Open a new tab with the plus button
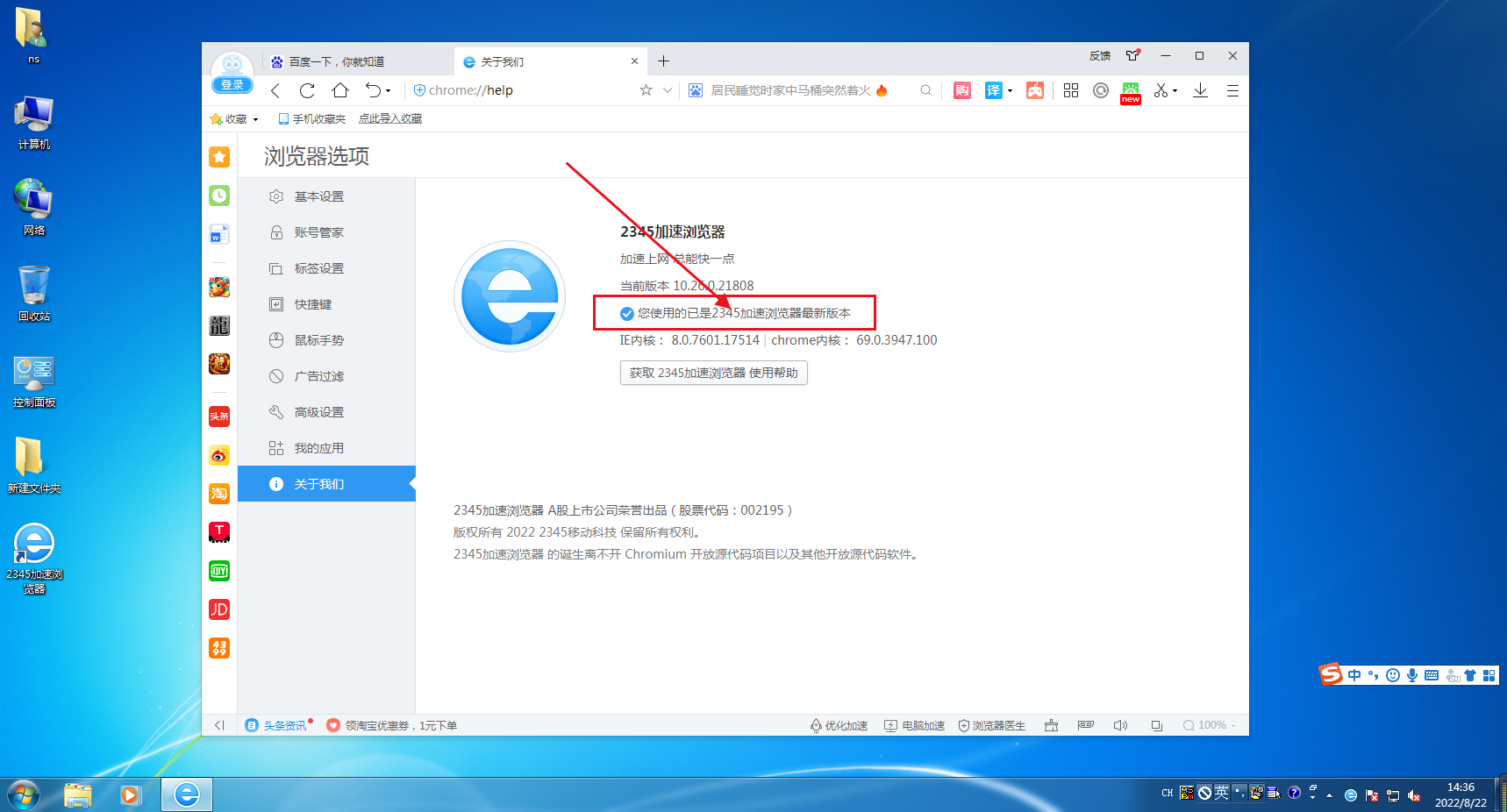The image size is (1507, 812). [x=664, y=61]
